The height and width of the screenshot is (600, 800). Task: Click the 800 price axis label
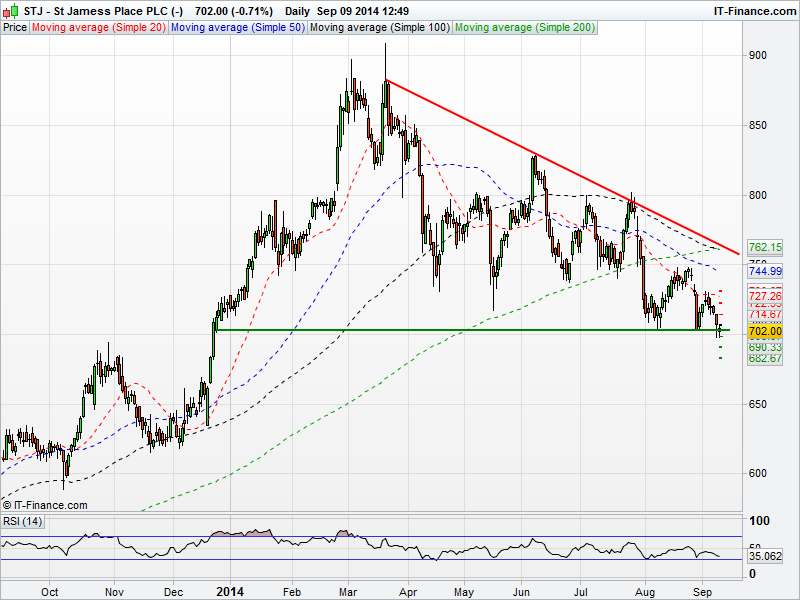[x=758, y=195]
